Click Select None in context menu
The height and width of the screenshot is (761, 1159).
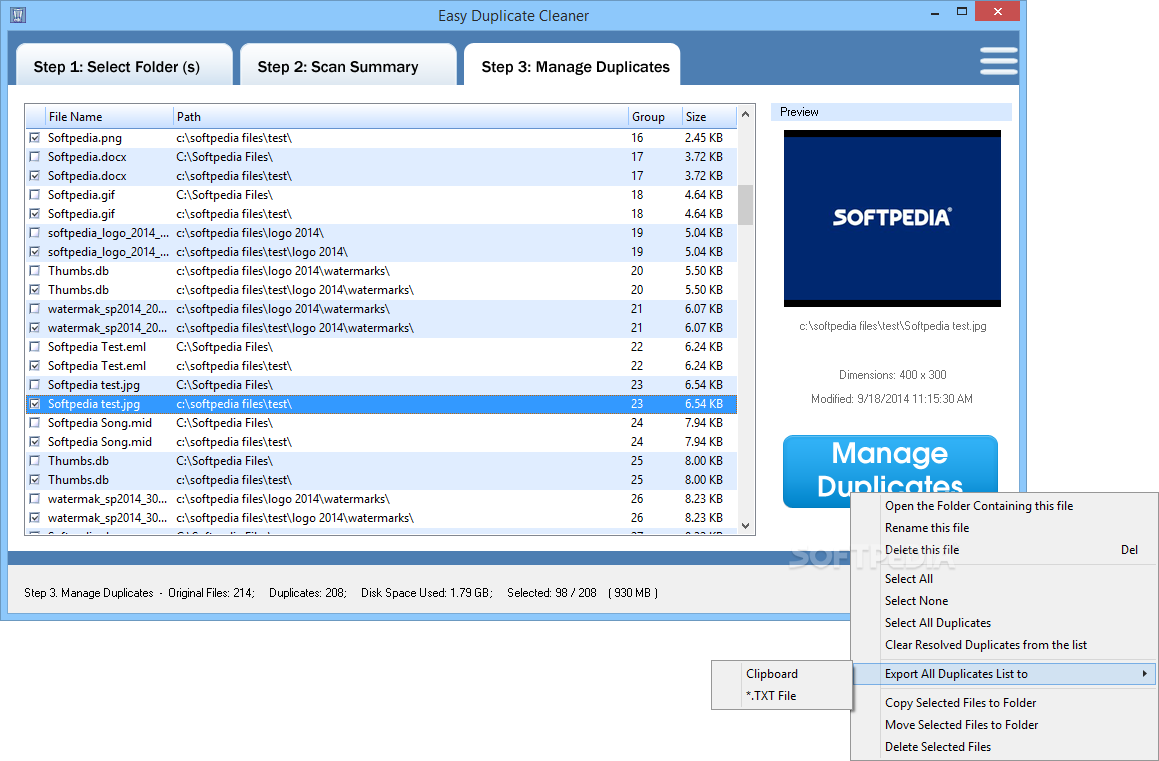(1004, 601)
